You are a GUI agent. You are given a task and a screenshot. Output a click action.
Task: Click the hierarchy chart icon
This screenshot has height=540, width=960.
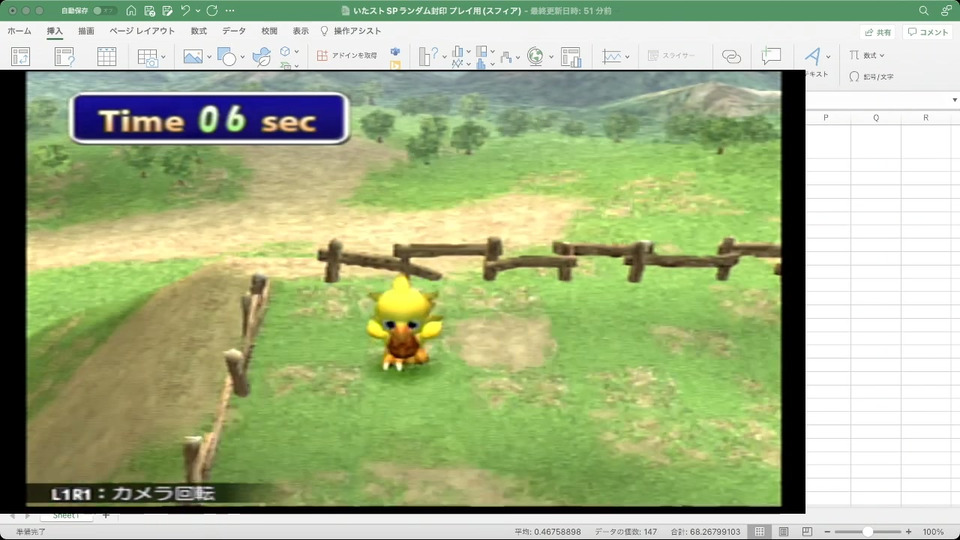pos(482,51)
